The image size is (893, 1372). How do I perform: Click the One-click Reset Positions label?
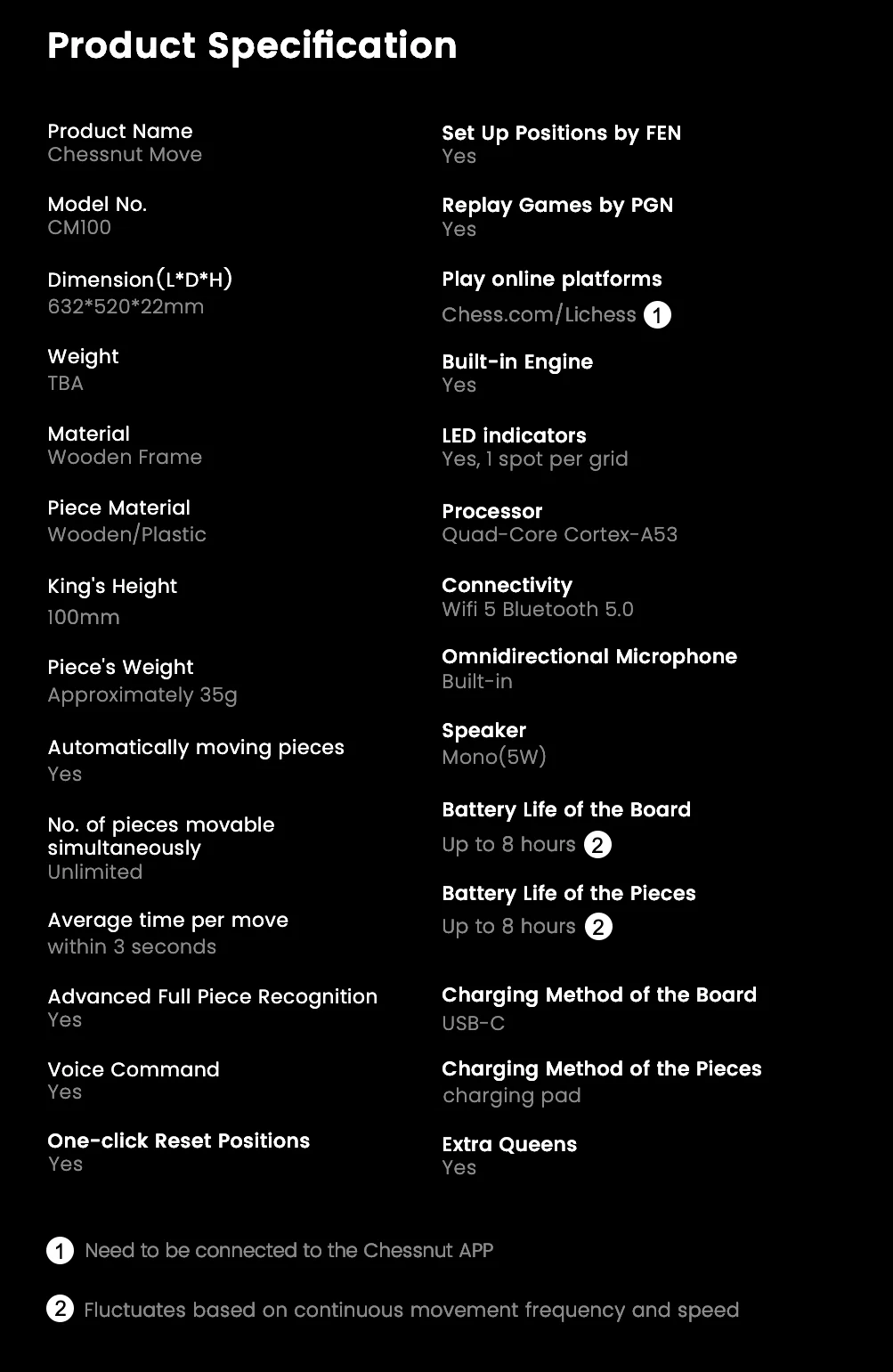(178, 1141)
